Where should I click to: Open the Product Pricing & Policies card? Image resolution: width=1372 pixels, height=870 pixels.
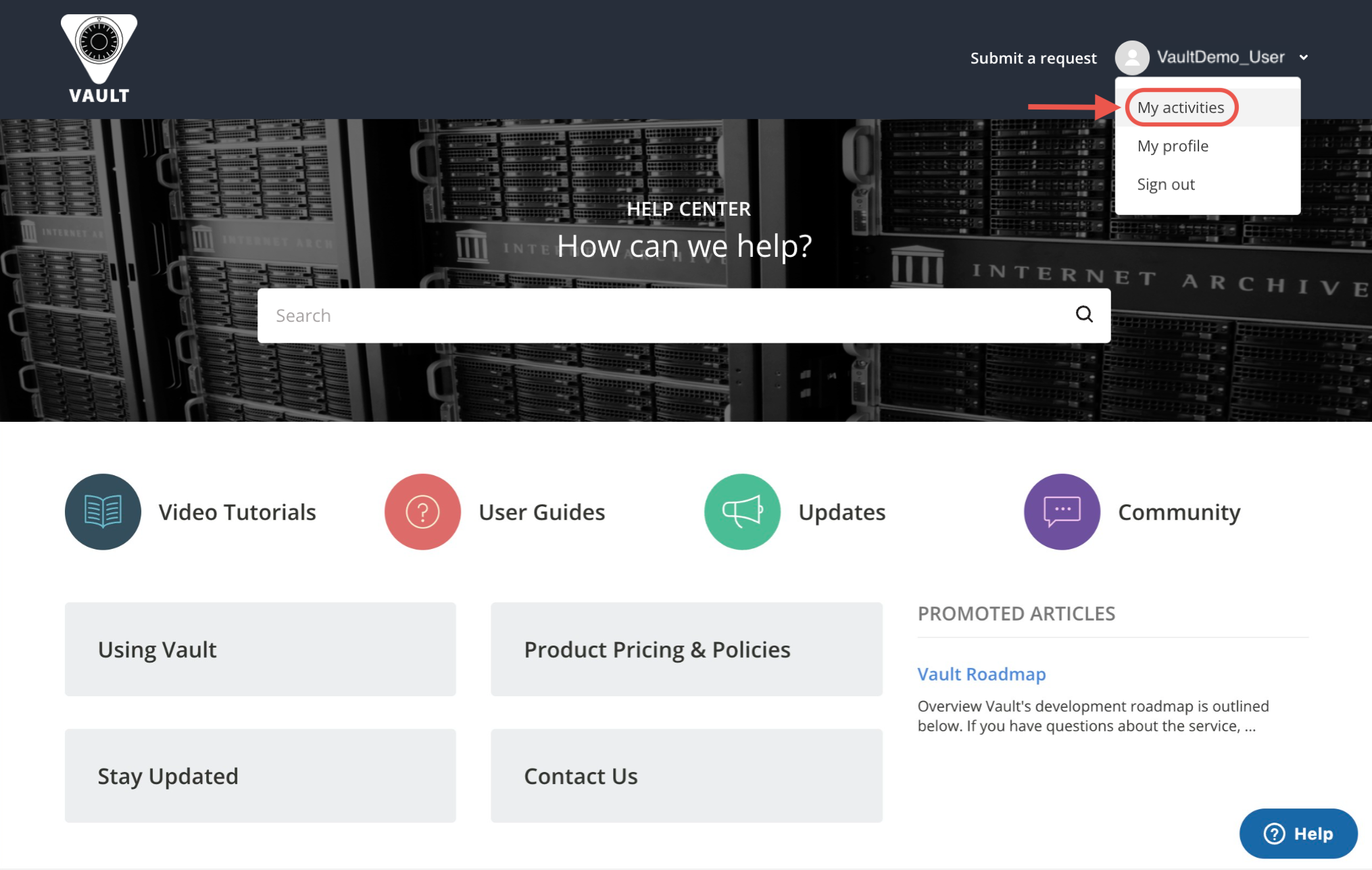(687, 649)
